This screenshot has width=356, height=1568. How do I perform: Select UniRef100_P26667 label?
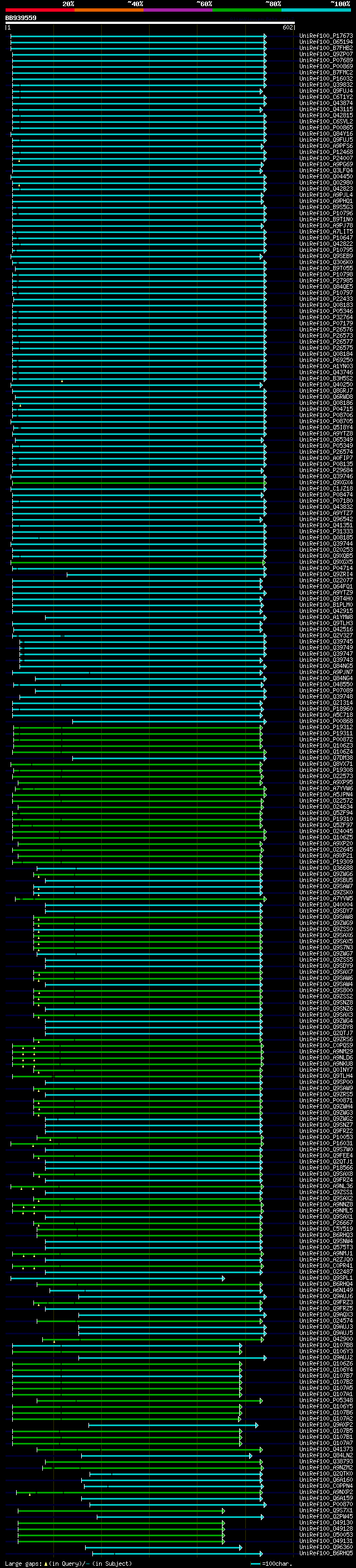pyautogui.click(x=326, y=1223)
